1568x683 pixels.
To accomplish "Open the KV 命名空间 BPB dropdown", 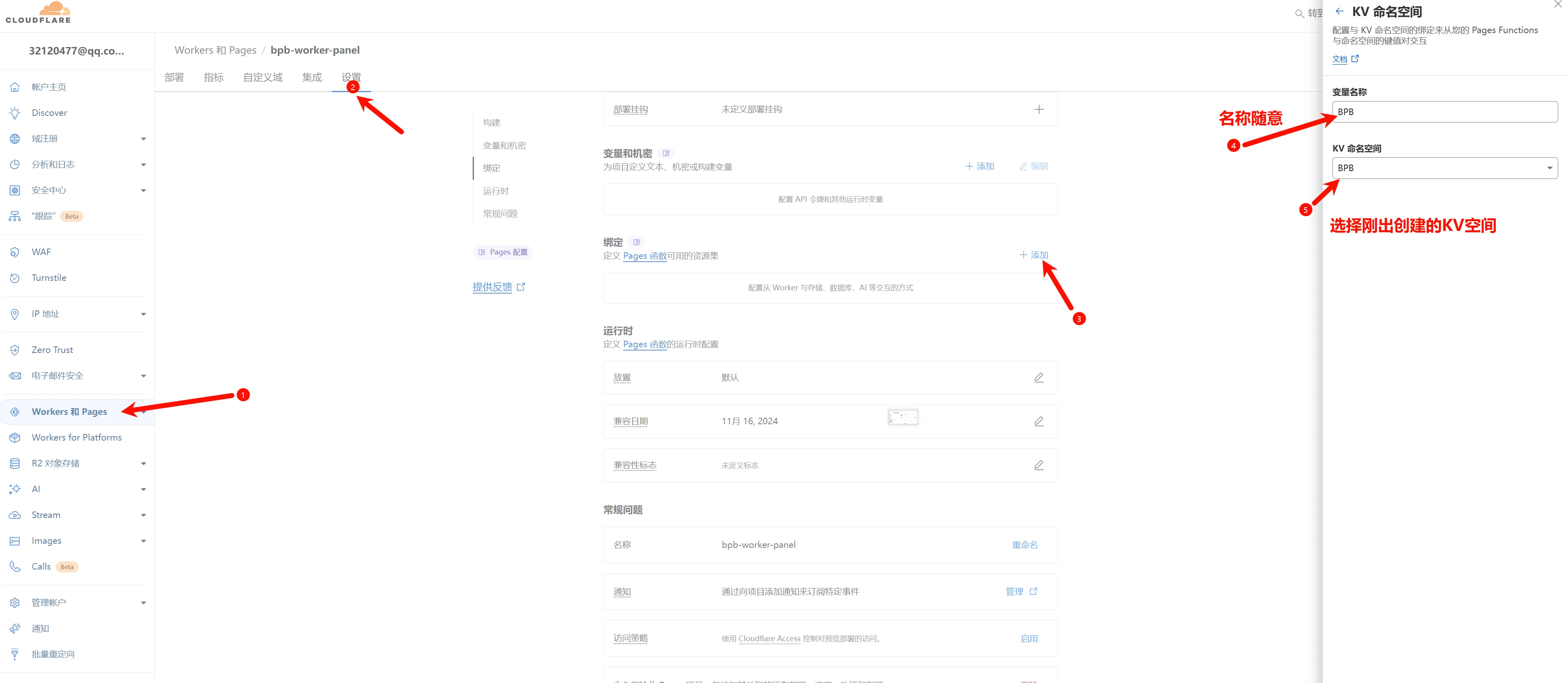I will [x=1444, y=168].
